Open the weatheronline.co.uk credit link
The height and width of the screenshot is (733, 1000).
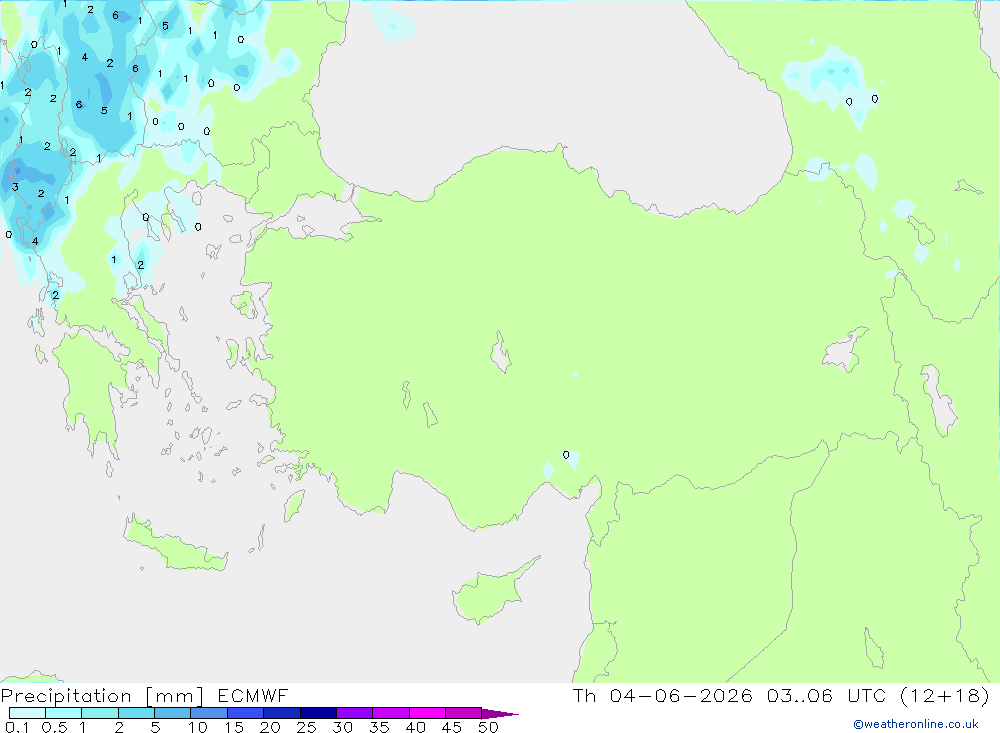coord(916,724)
